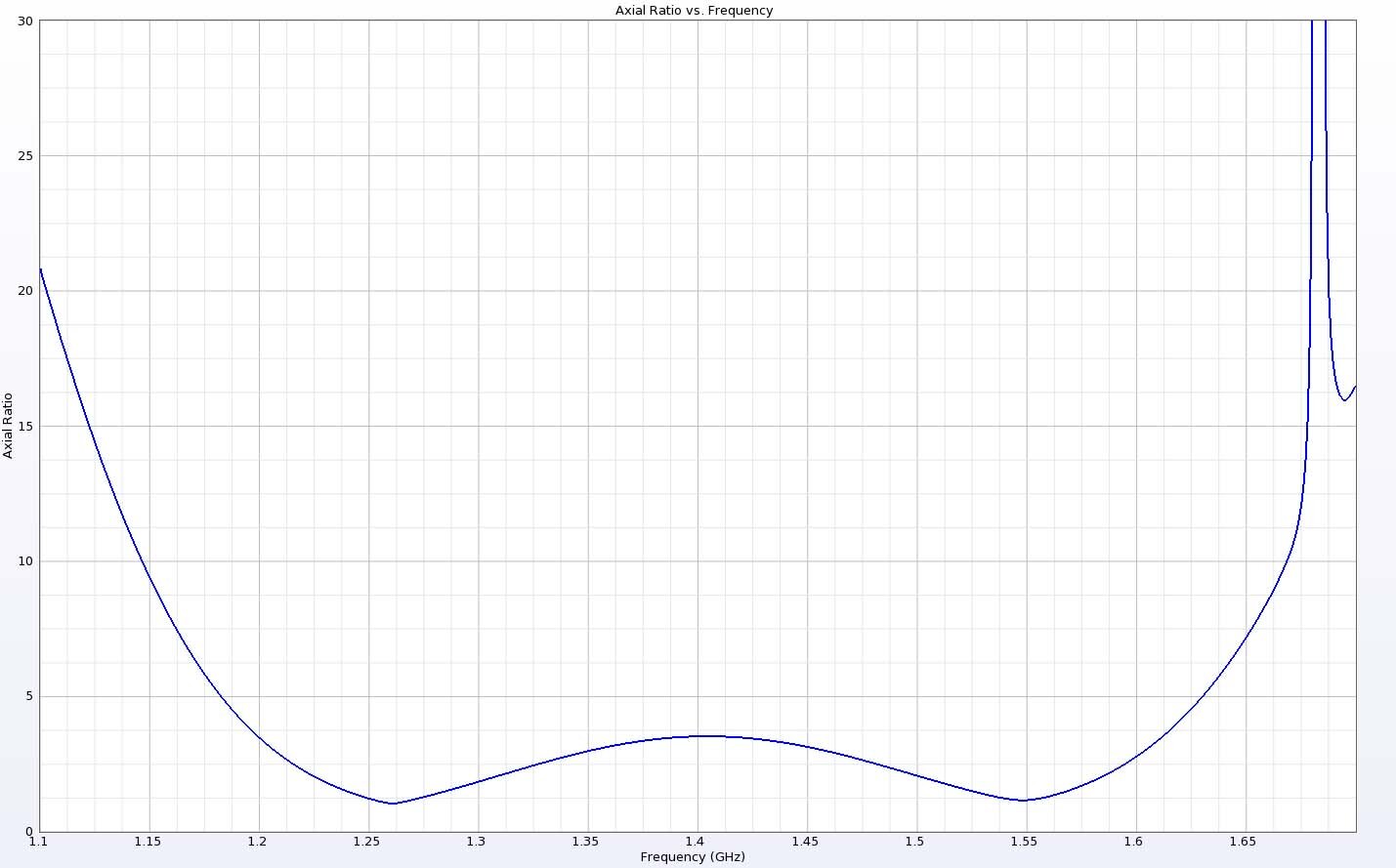Image resolution: width=1396 pixels, height=868 pixels.
Task: Click the x-axis tick value 1.2
Action: pos(257,842)
